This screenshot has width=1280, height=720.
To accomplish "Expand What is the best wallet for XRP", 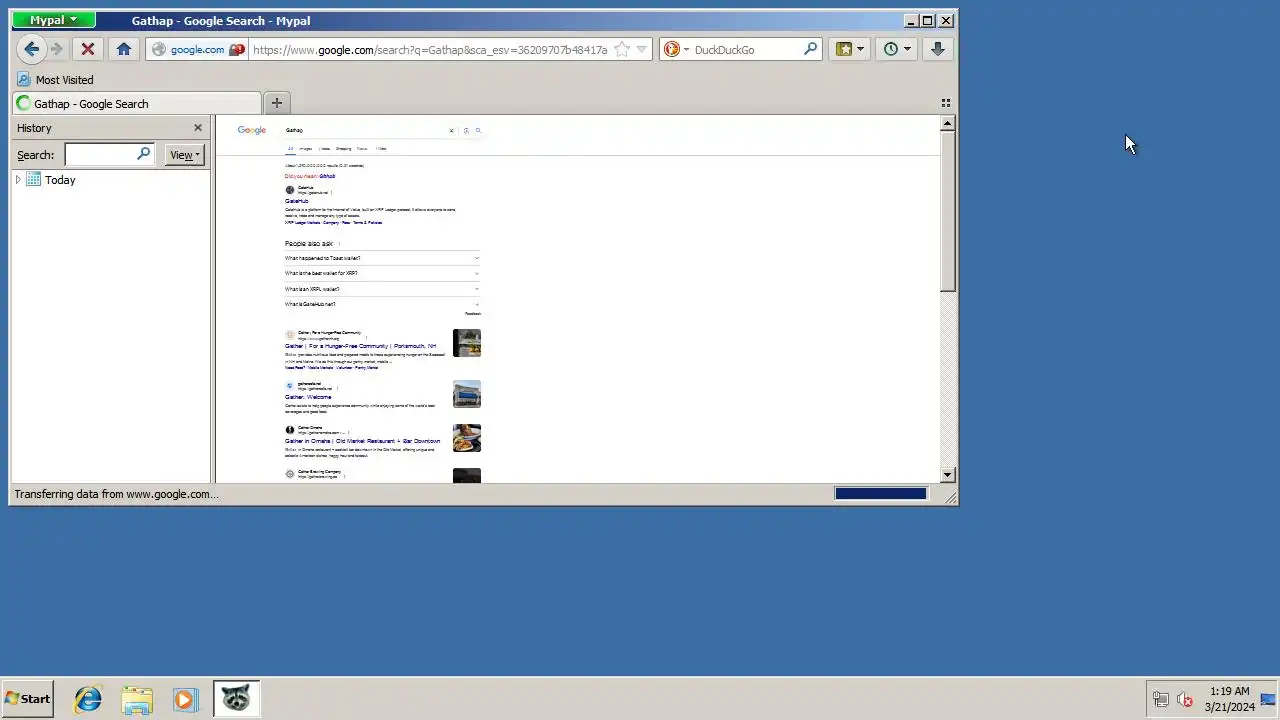I will click(382, 273).
